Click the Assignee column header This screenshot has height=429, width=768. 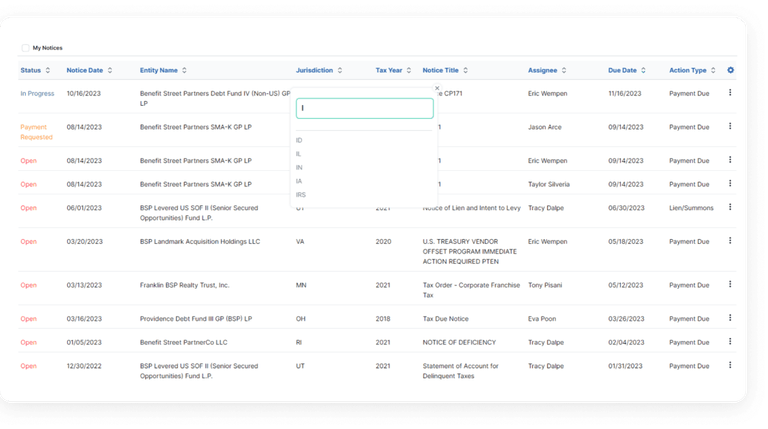point(542,71)
